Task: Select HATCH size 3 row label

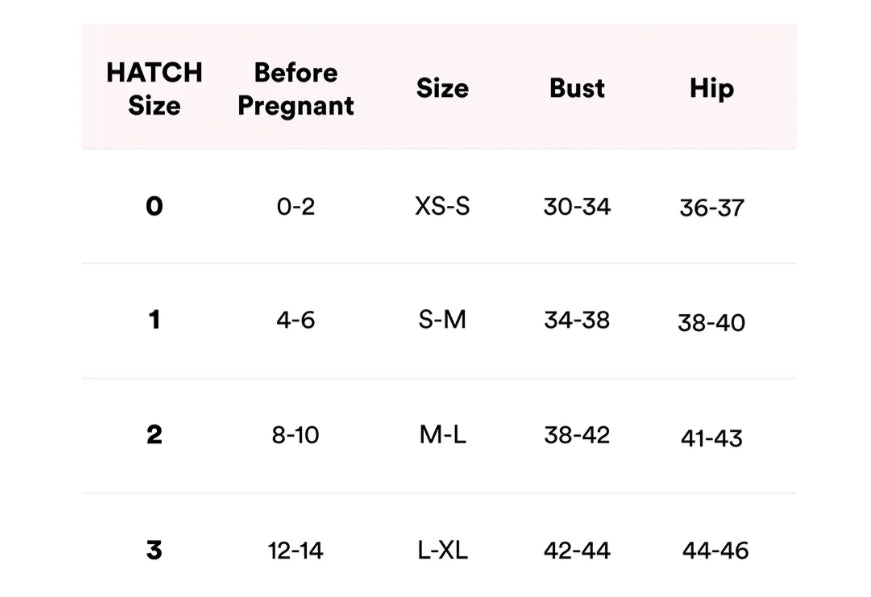Action: (x=154, y=550)
